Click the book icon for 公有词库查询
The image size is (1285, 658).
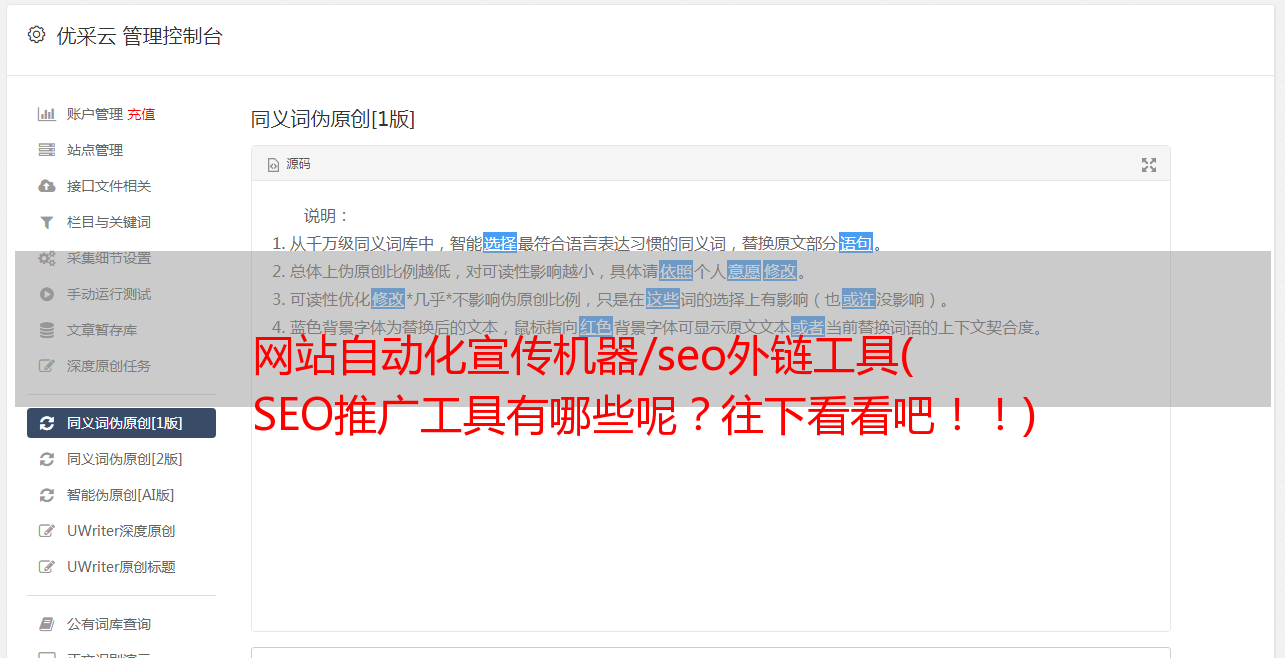pos(46,624)
